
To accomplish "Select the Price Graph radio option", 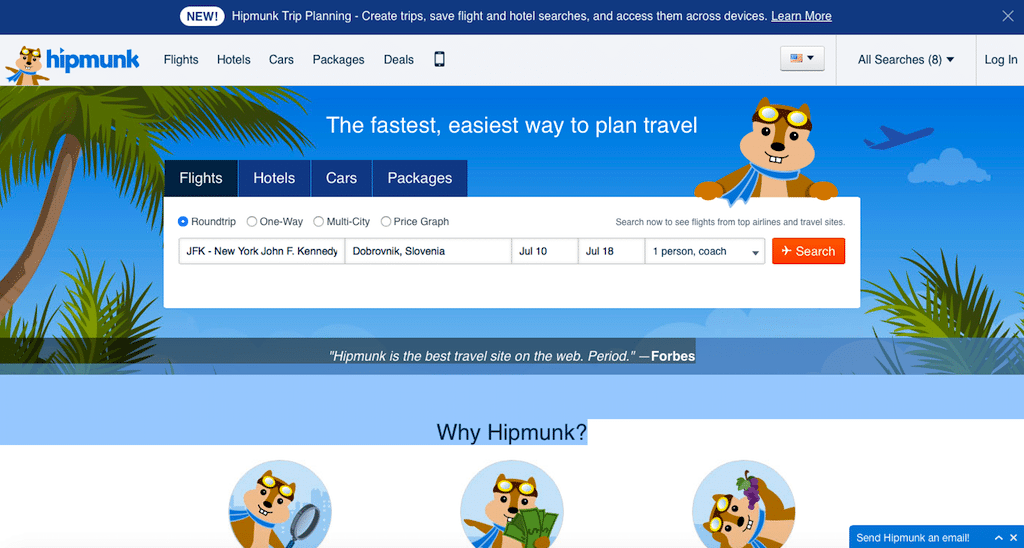I will click(385, 221).
